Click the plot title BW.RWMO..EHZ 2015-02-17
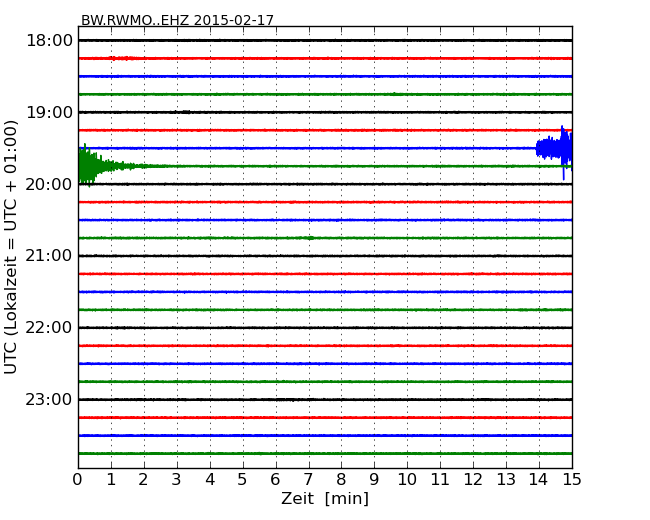Image resolution: width=650 pixels, height=520 pixels. tap(177, 20)
